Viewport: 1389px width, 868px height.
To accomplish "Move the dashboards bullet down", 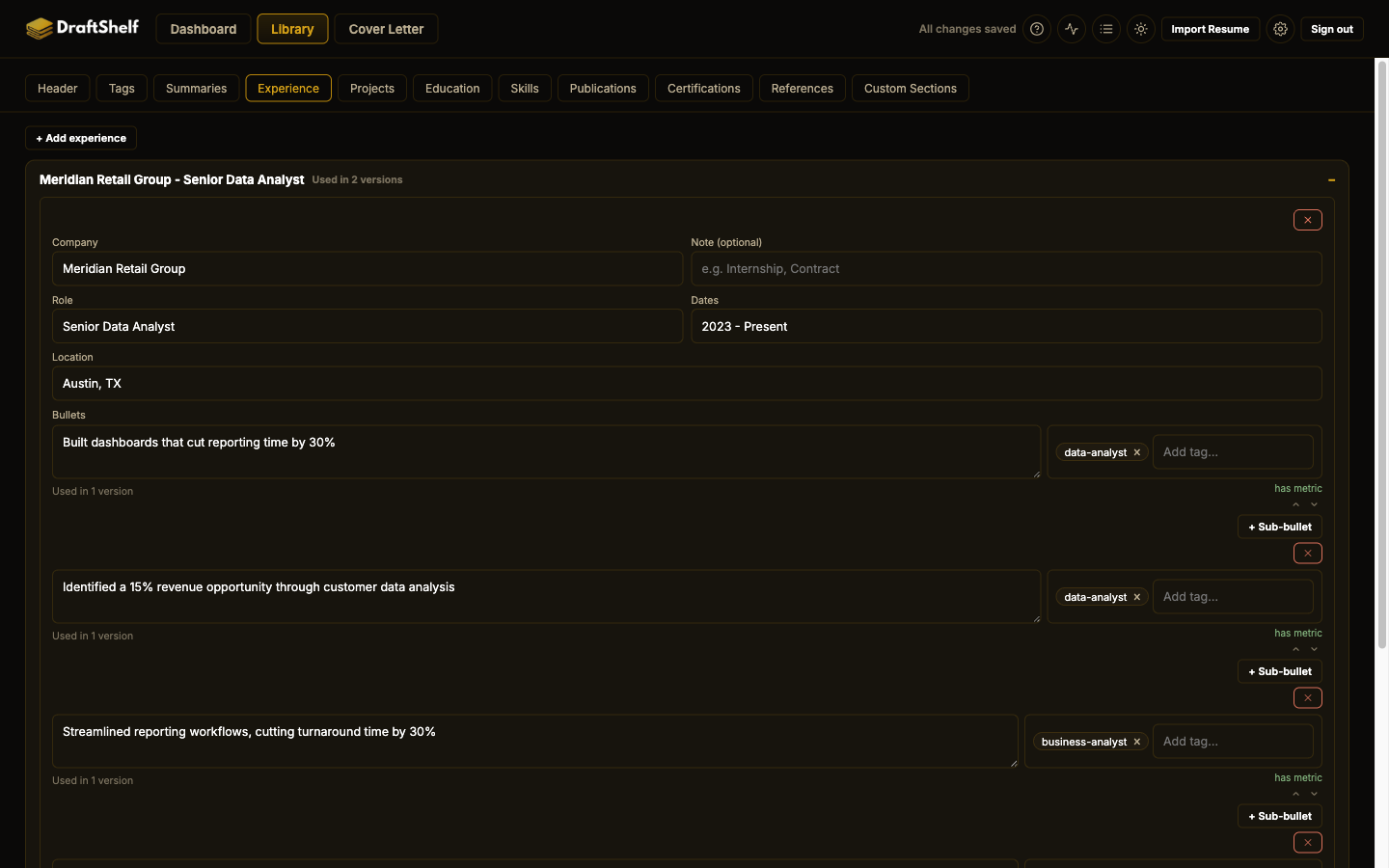I will click(1314, 504).
